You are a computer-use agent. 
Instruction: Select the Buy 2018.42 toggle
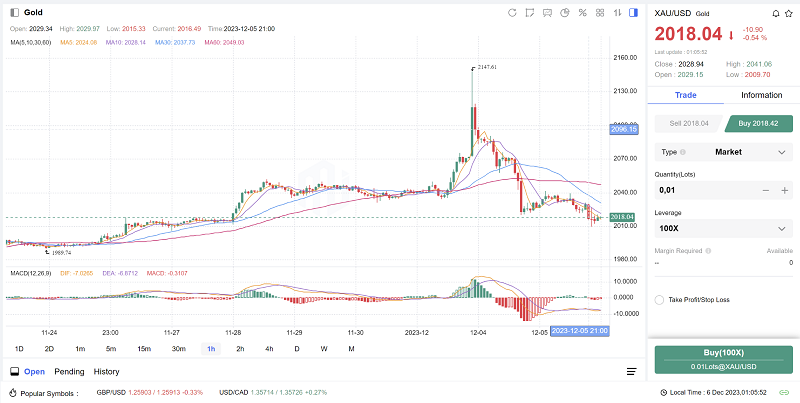click(758, 123)
